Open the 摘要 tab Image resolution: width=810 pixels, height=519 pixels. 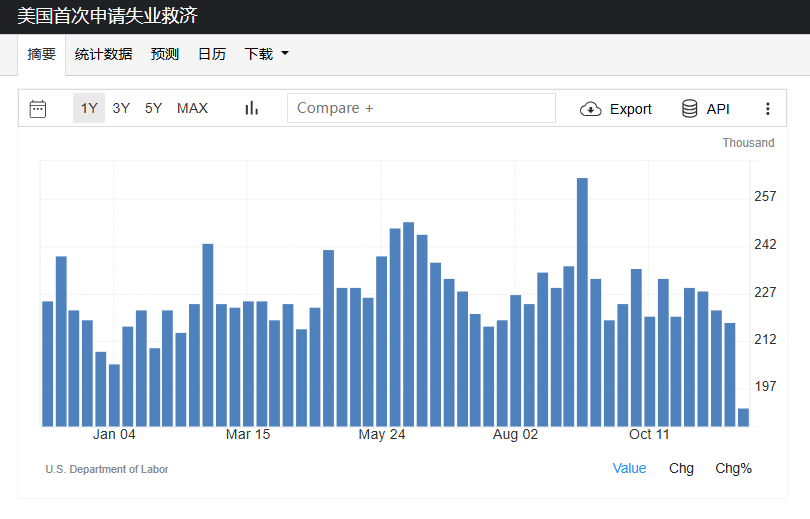[42, 54]
